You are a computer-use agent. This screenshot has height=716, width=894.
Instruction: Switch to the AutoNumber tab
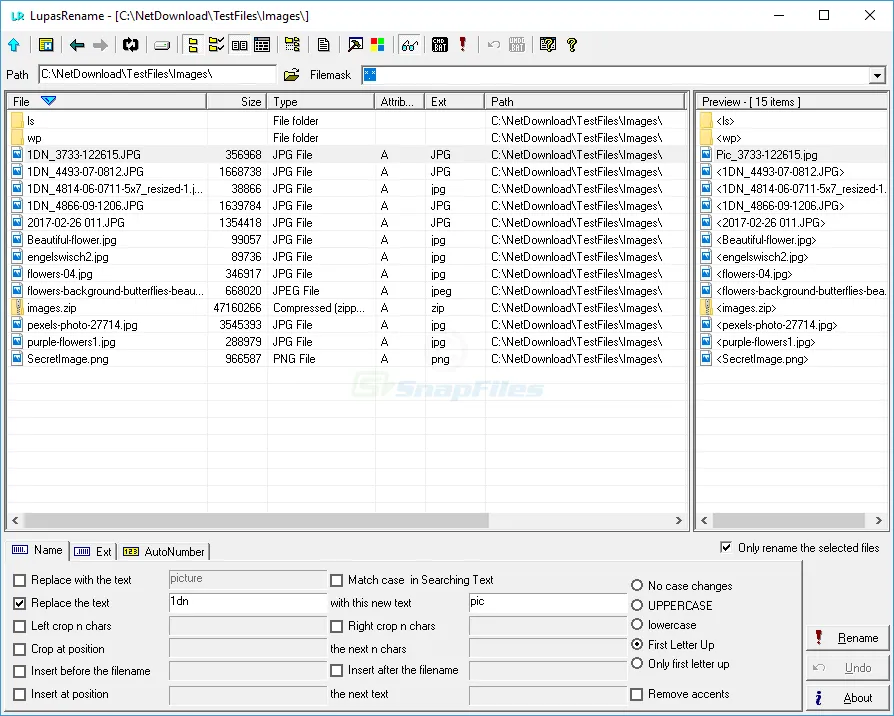pos(164,551)
